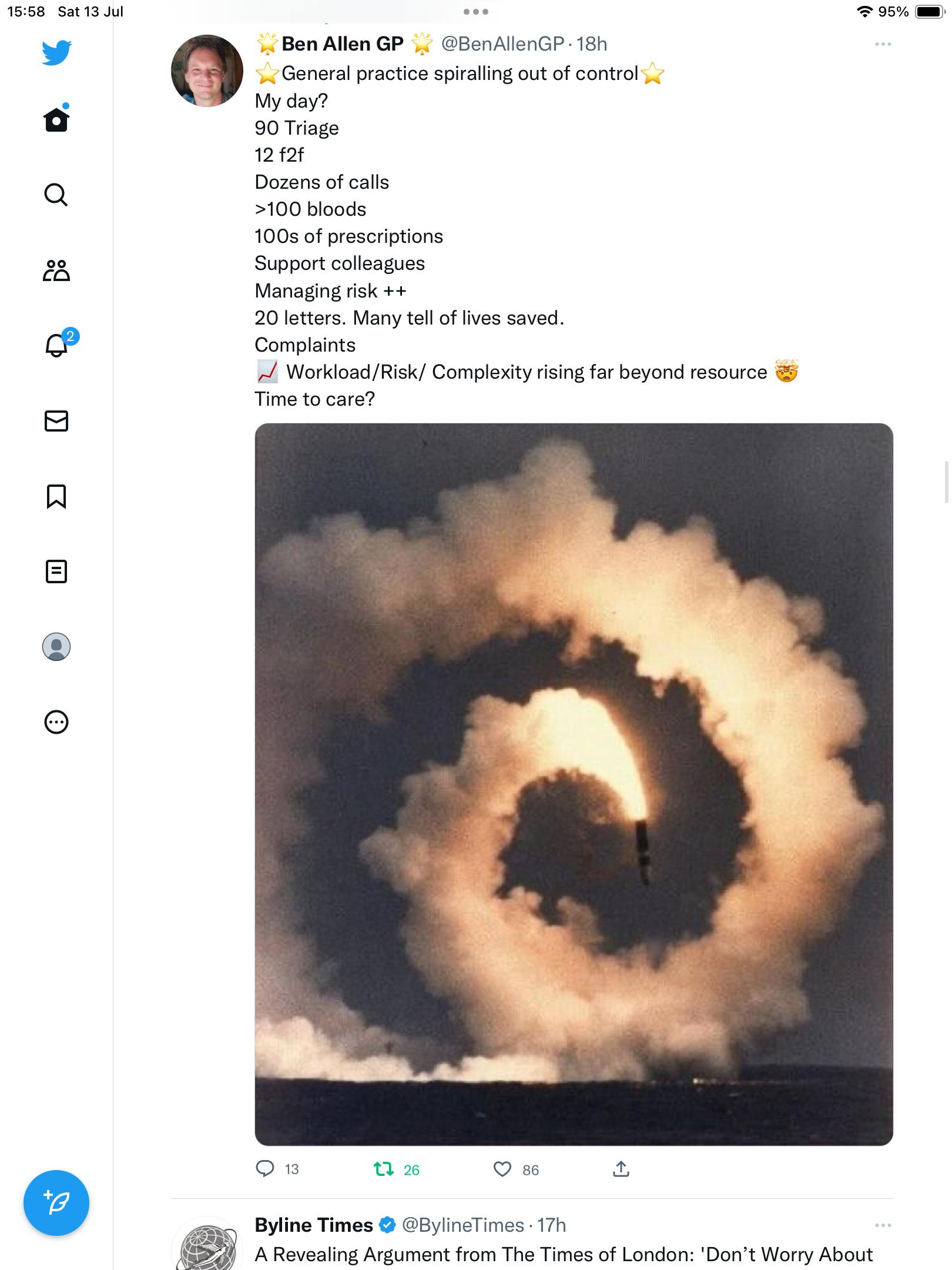Open the Search page
The height and width of the screenshot is (1270, 952).
[x=56, y=195]
